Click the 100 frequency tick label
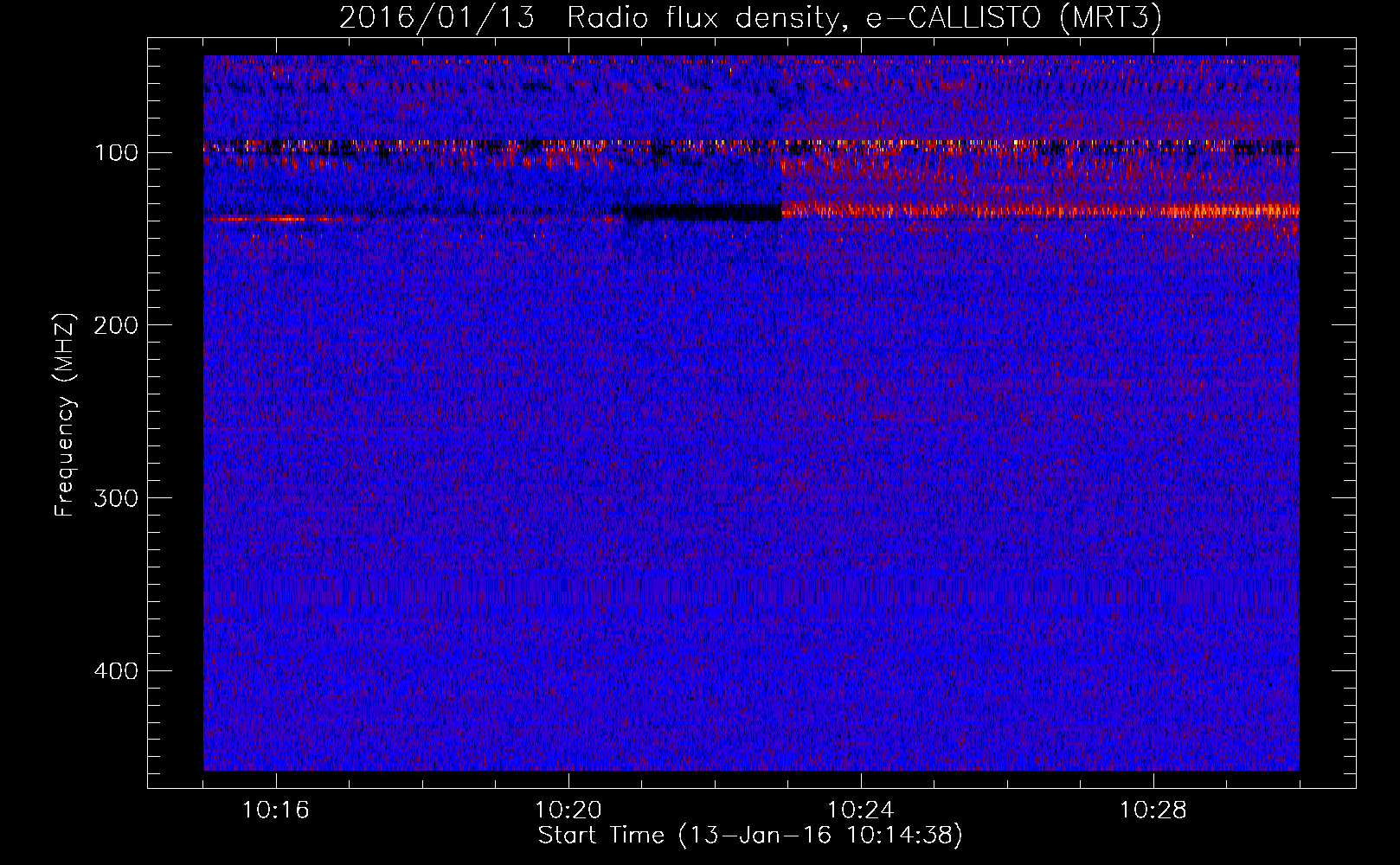The height and width of the screenshot is (865, 1400). coord(116,153)
